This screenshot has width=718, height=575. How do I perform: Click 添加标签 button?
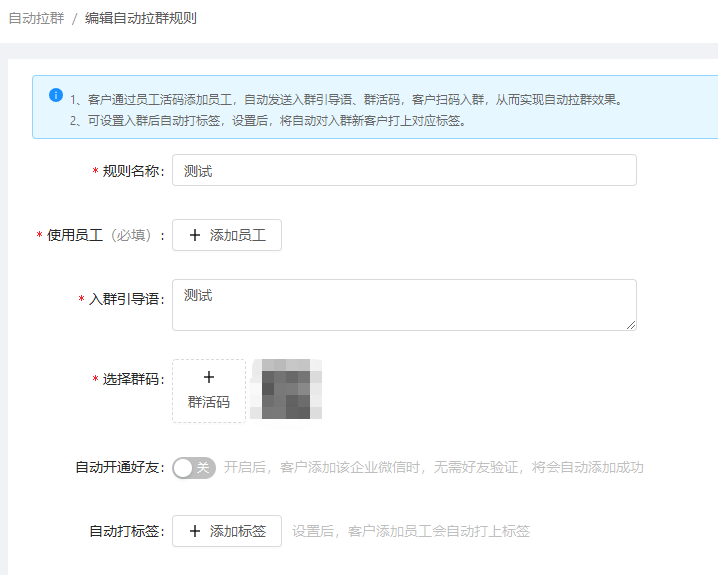coord(227,531)
